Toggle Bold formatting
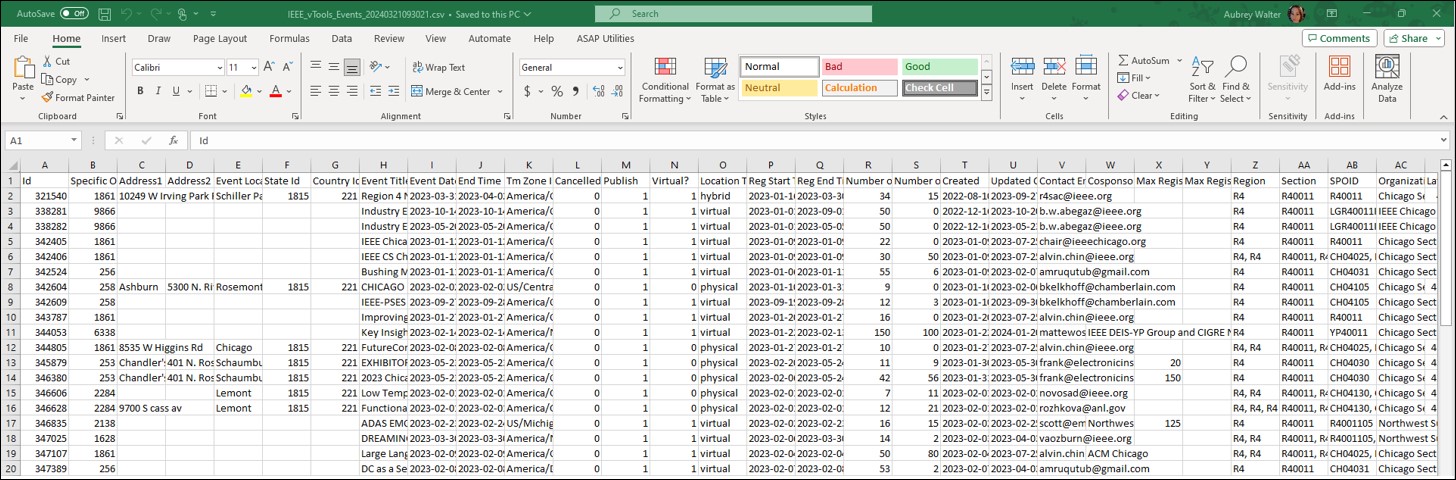 click(x=141, y=91)
